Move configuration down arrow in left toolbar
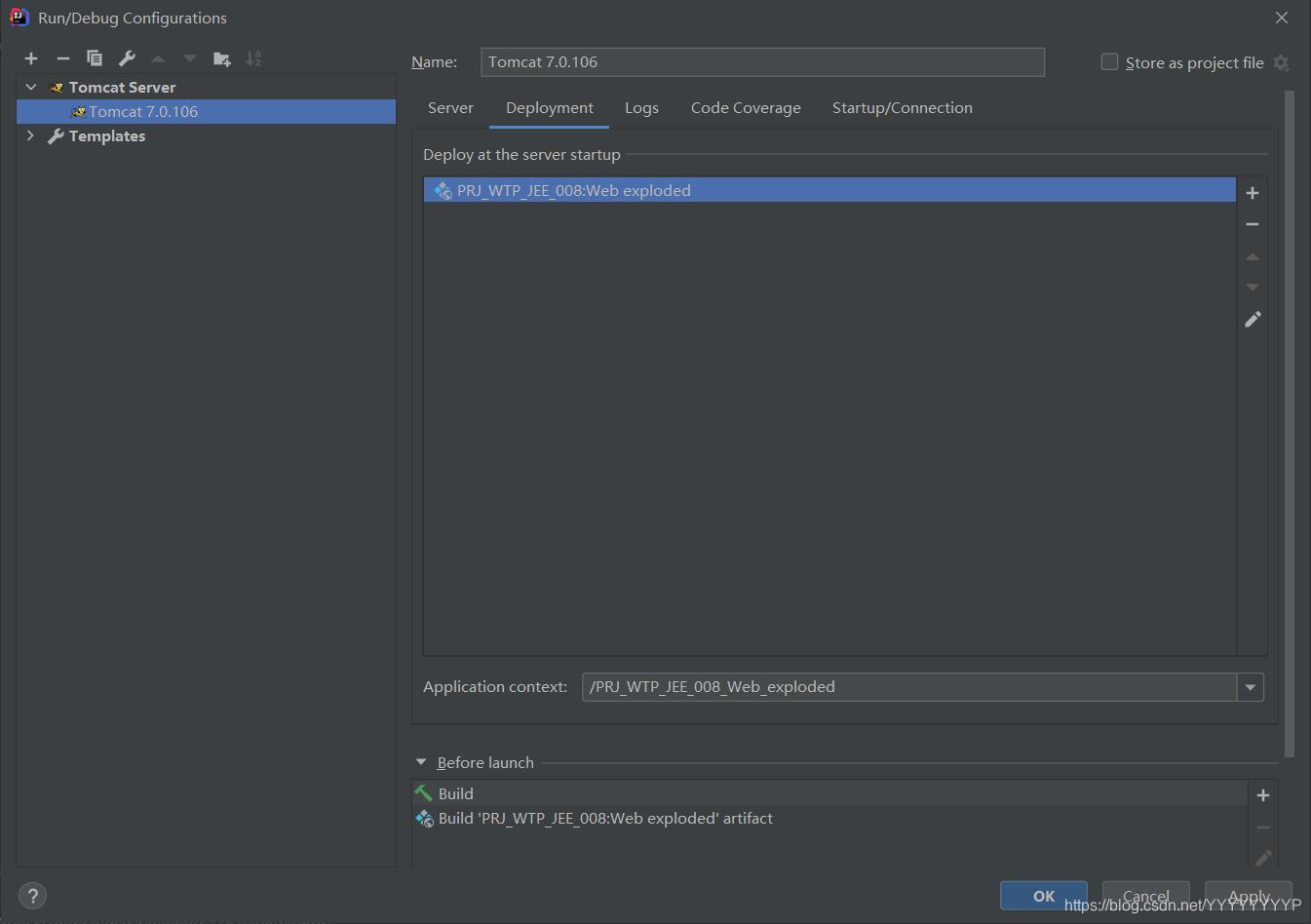 coord(190,58)
